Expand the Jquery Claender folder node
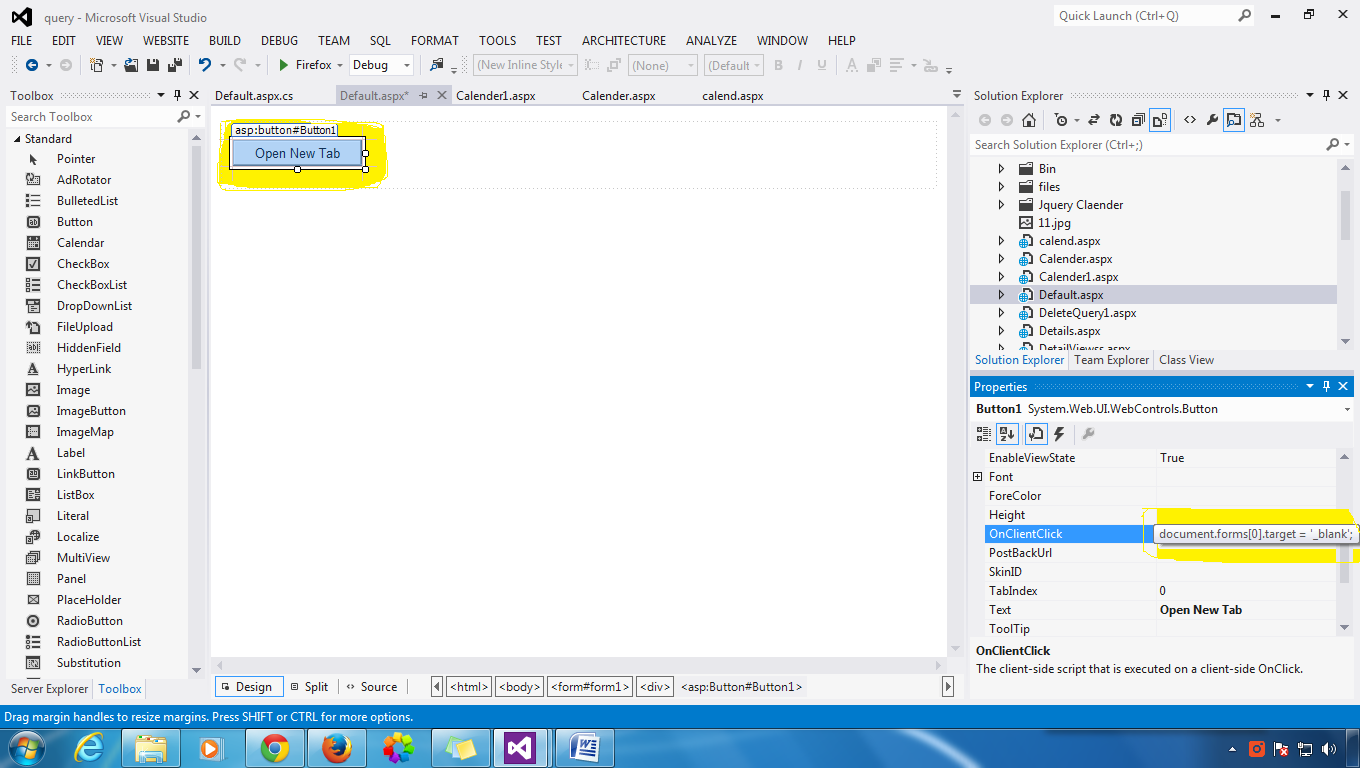 (x=1002, y=205)
